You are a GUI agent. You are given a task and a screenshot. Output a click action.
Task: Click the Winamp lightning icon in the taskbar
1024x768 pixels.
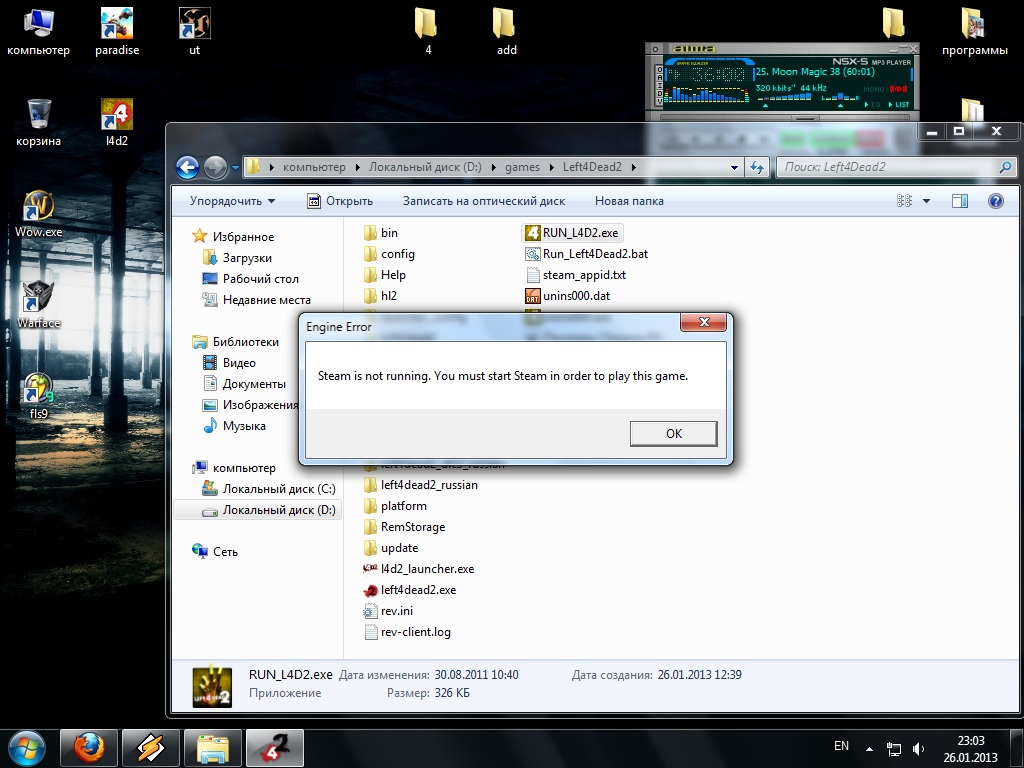(x=150, y=747)
